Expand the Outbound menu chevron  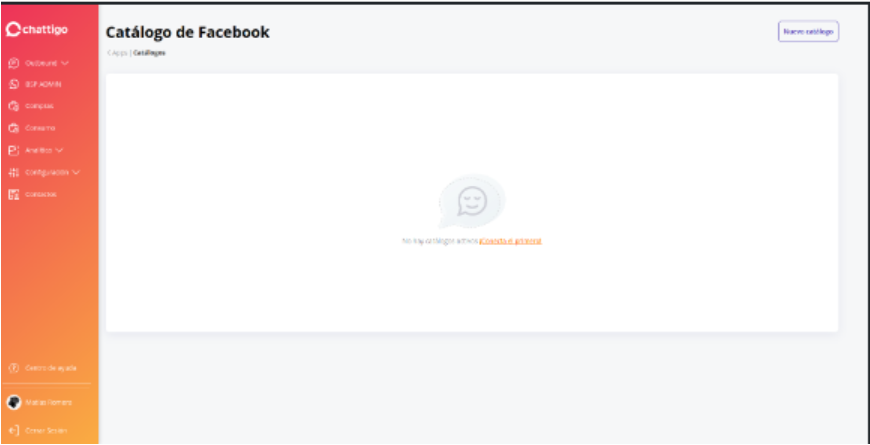[x=65, y=63]
